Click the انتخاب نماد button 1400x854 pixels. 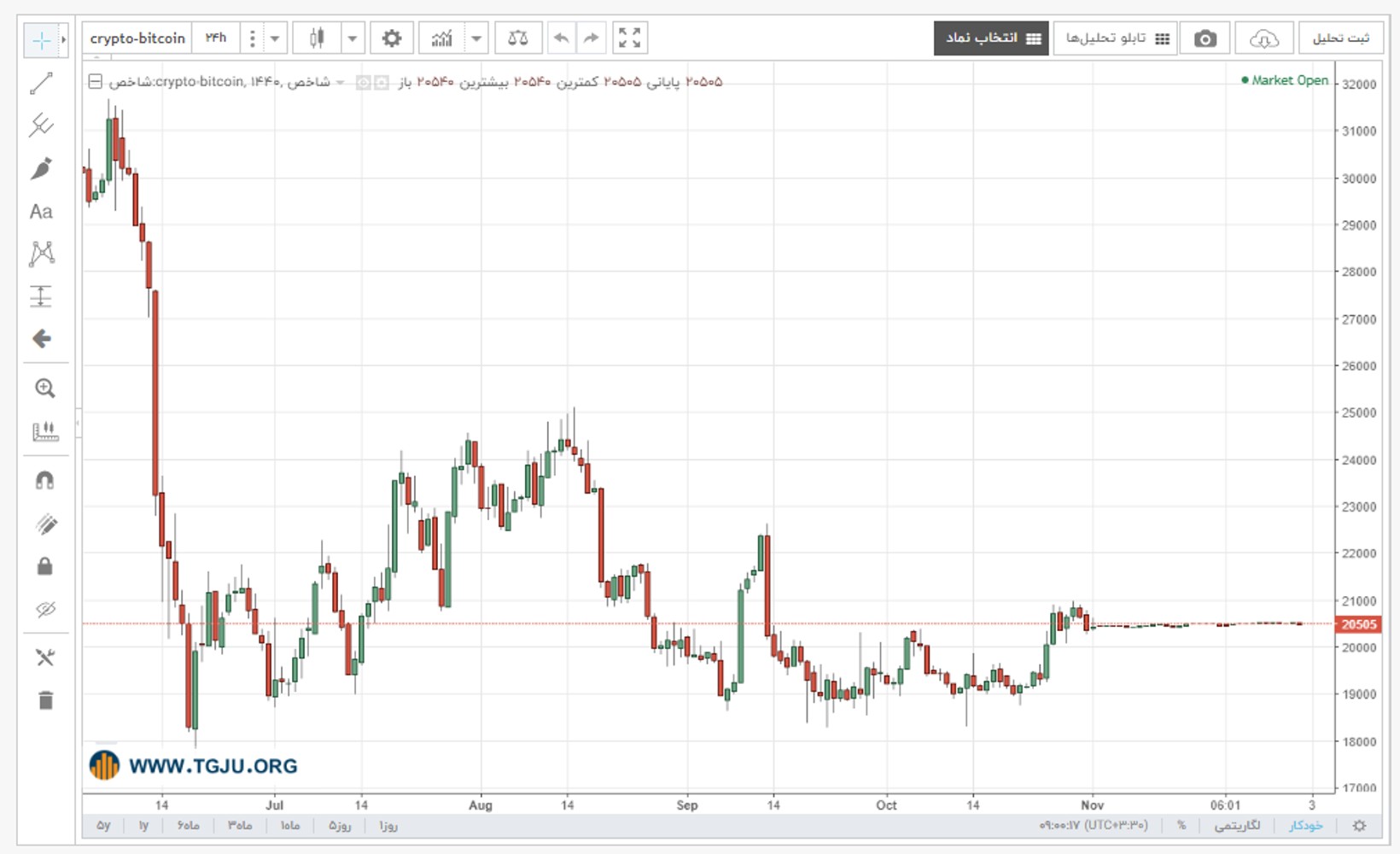click(991, 38)
